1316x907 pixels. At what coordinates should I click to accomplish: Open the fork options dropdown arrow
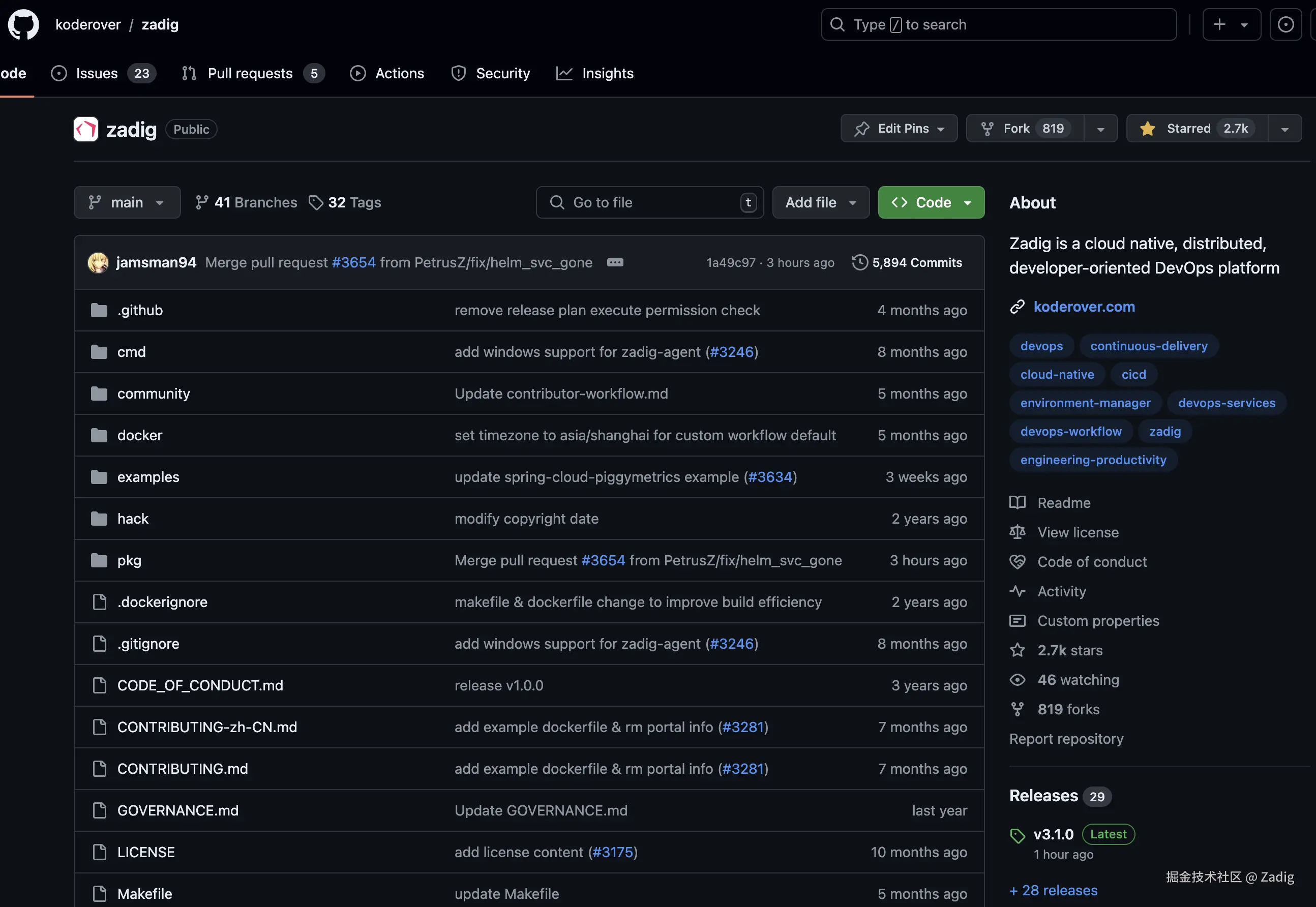pyautogui.click(x=1100, y=129)
